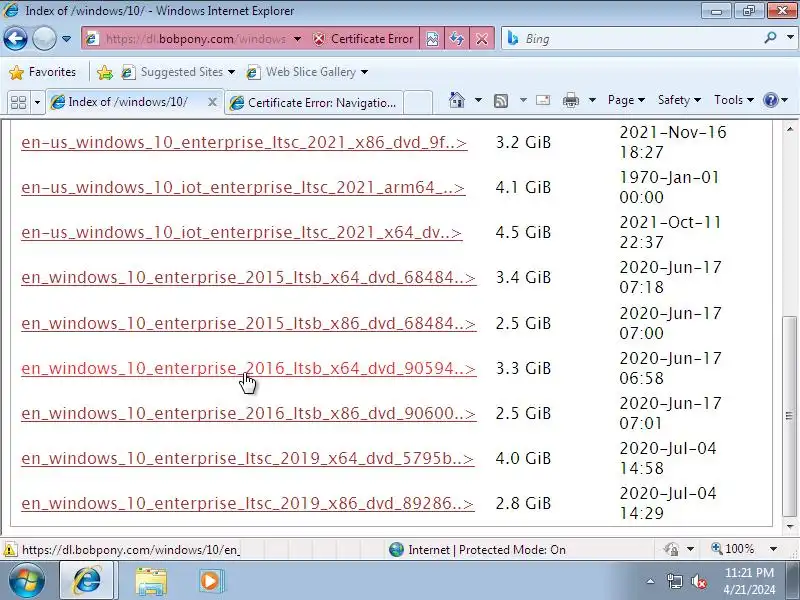Click the Read Mail icon
Image resolution: width=800 pixels, height=600 pixels.
[543, 100]
